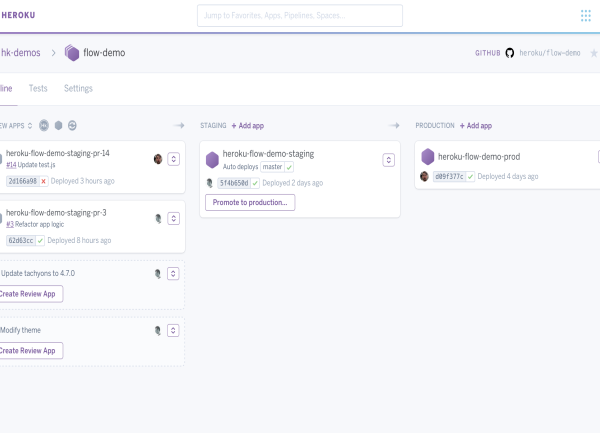Add app to the Production column
The height and width of the screenshot is (433, 600).
tap(476, 125)
